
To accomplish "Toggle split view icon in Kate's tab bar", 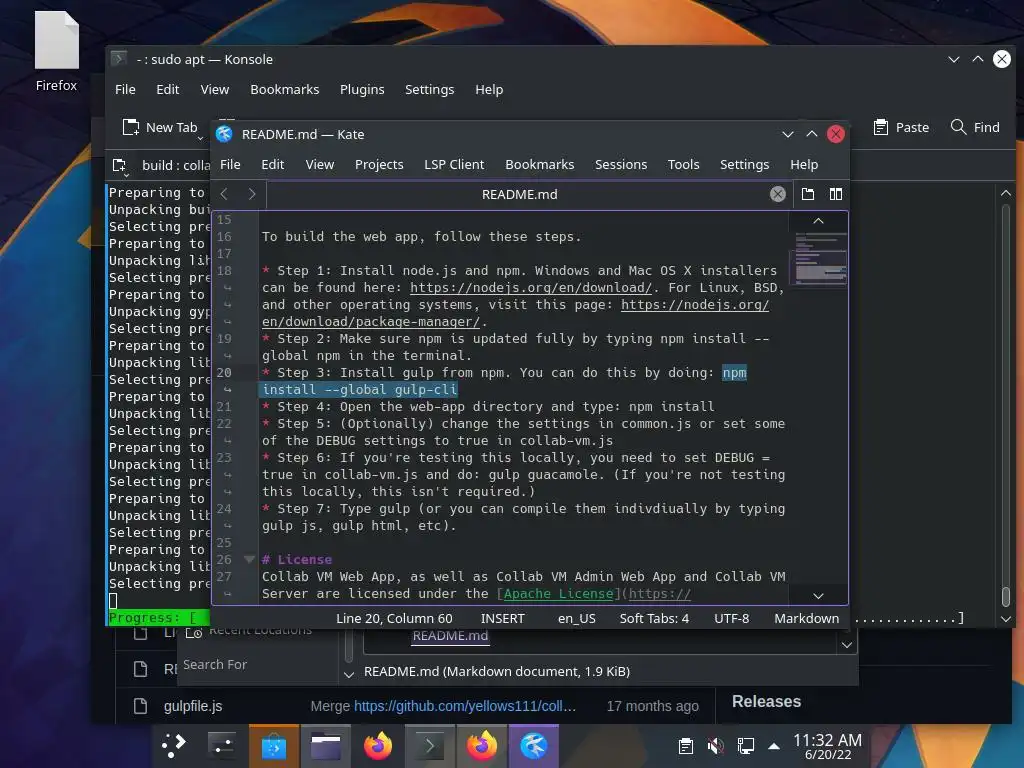I will tap(835, 194).
